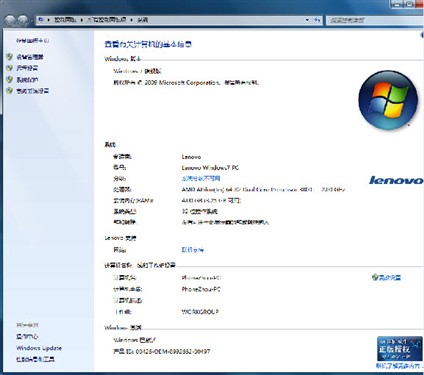The image size is (424, 375).
Task: Select the last System breadcrumb segment
Action: pyautogui.click(x=143, y=20)
